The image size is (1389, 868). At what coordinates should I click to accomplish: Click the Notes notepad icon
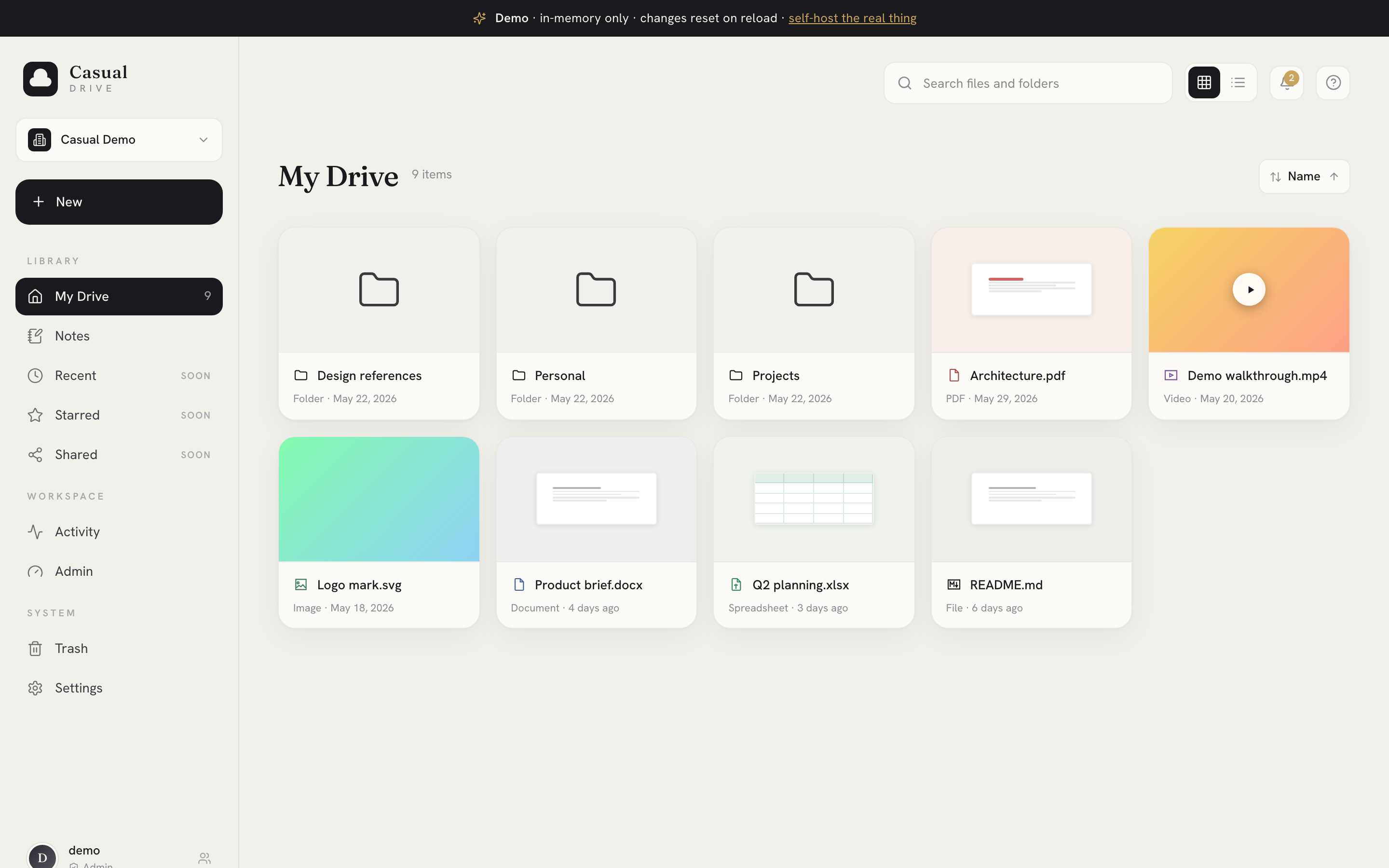click(35, 336)
